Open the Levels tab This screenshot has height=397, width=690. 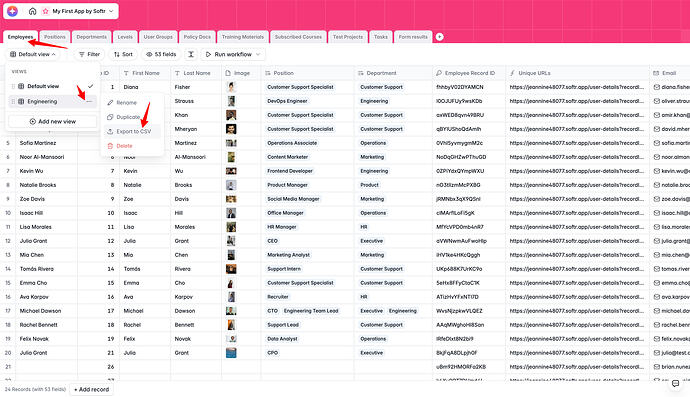[x=125, y=37]
